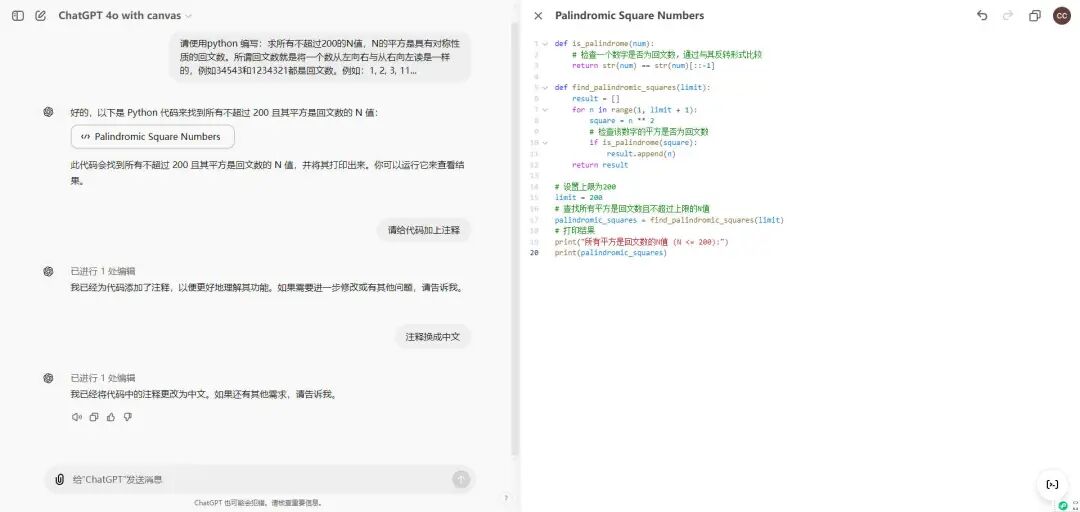Image resolution: width=1080 pixels, height=512 pixels.
Task: Give thumbs down to last reply
Action: (127, 417)
